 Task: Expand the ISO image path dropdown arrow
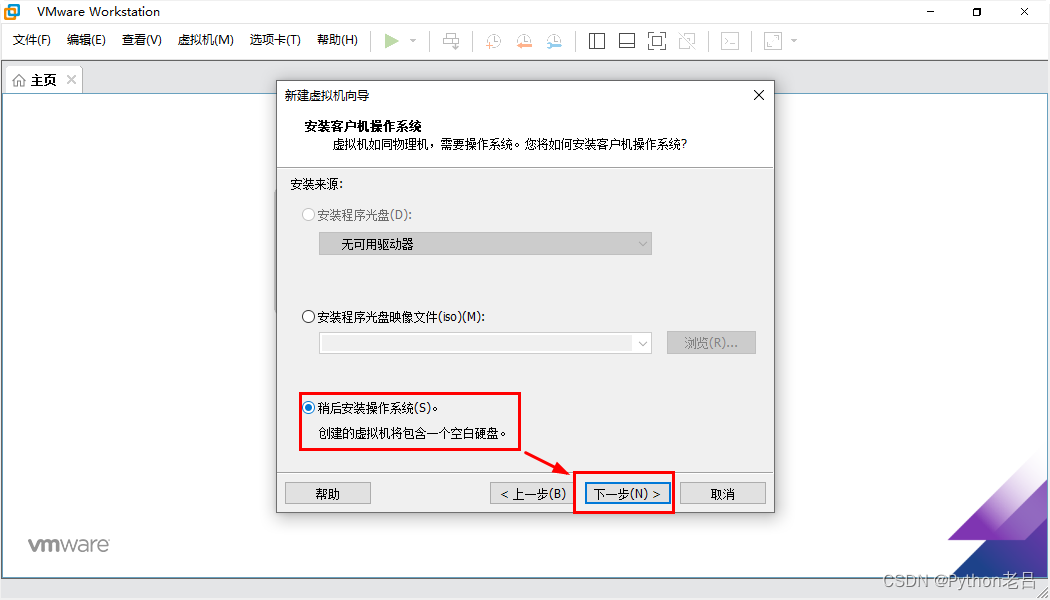pyautogui.click(x=643, y=344)
